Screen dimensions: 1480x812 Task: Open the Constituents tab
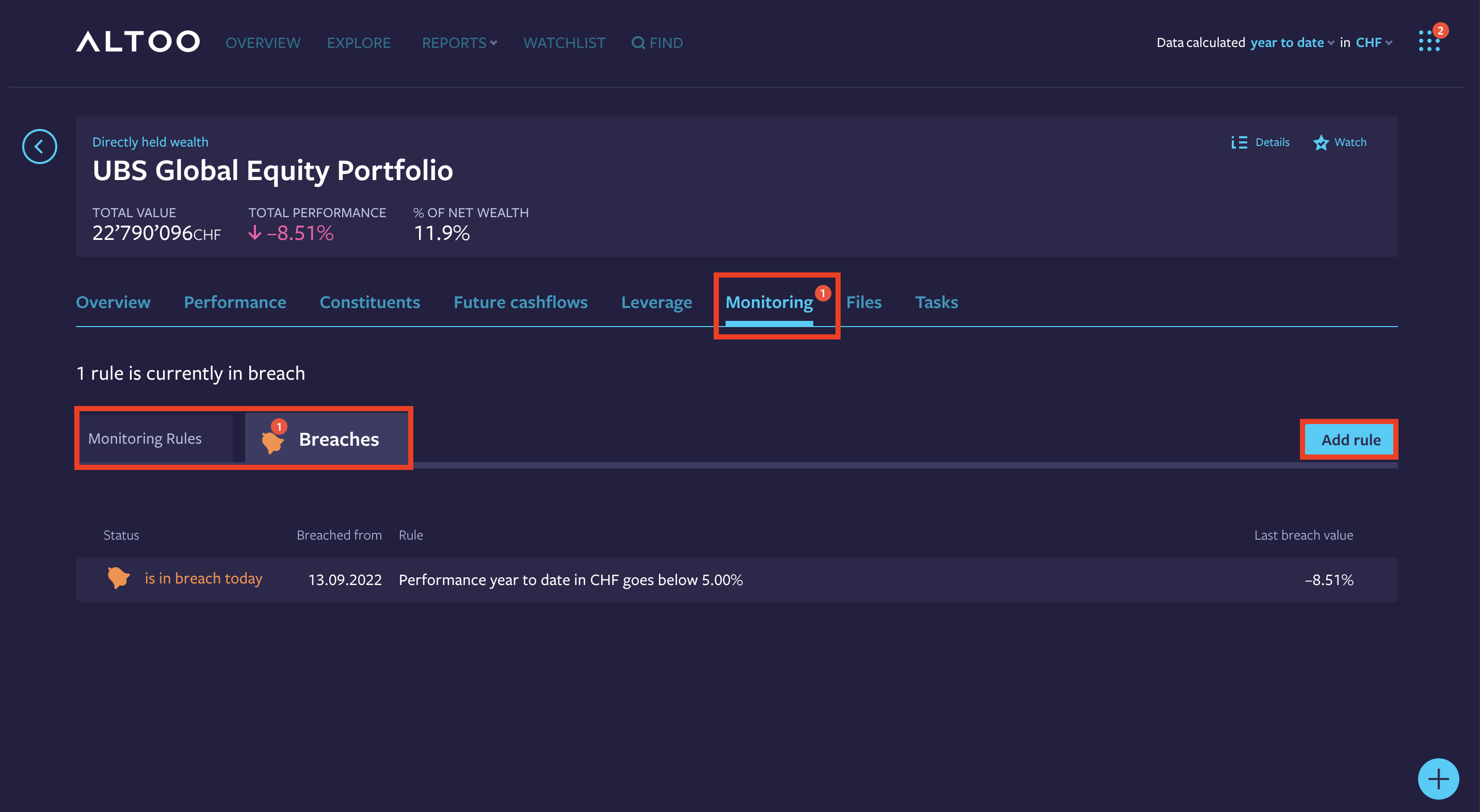click(369, 302)
